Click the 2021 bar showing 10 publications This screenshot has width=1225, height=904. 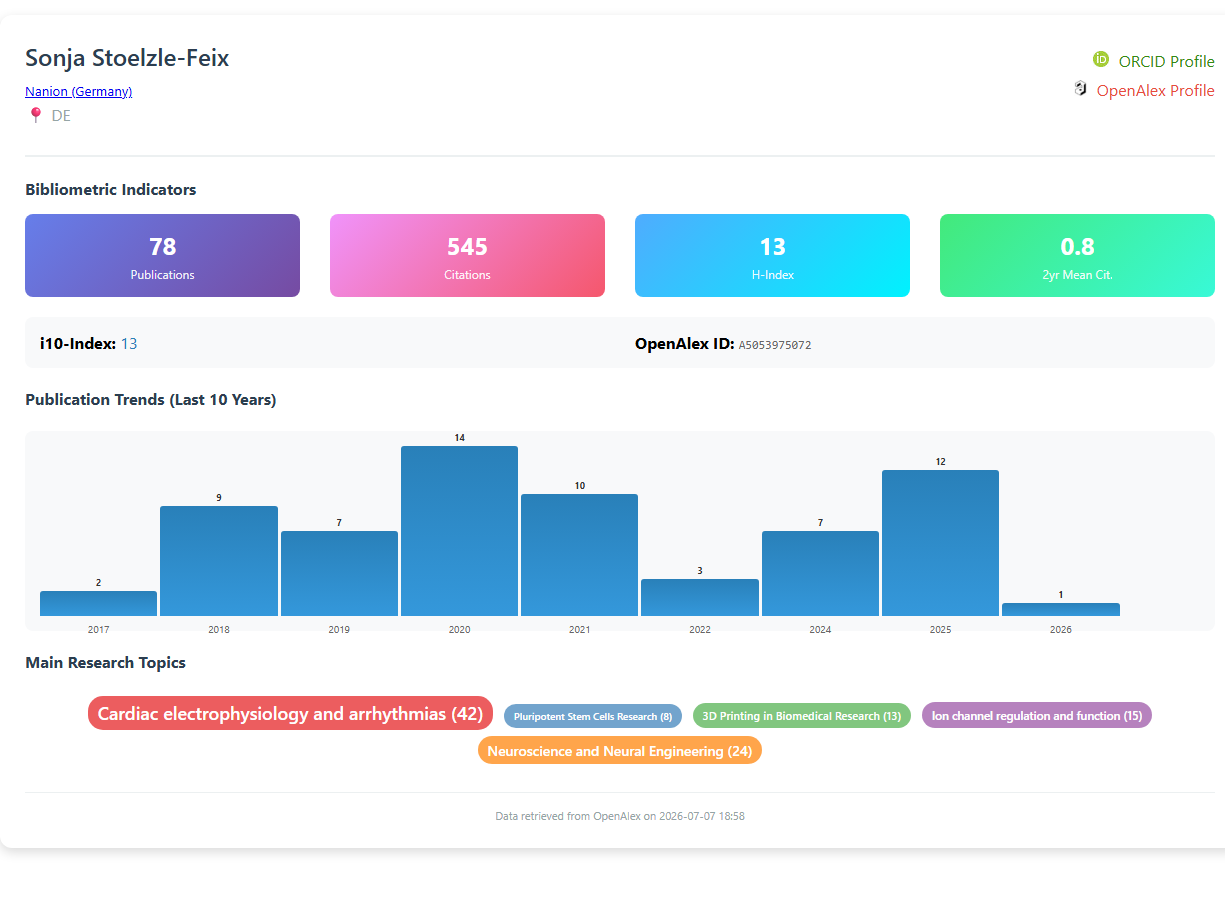580,555
